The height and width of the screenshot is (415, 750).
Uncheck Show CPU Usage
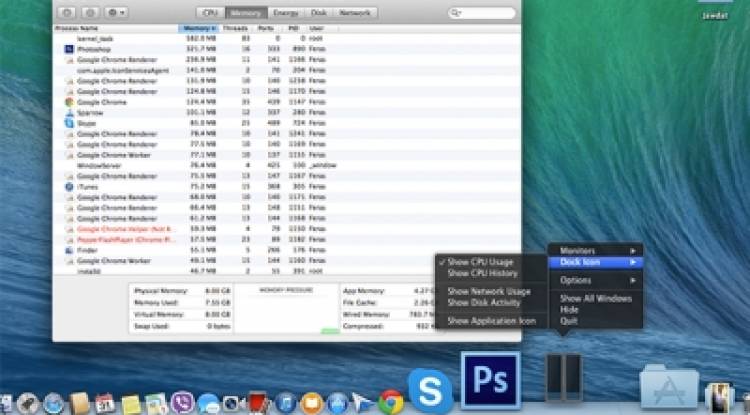[x=491, y=262]
